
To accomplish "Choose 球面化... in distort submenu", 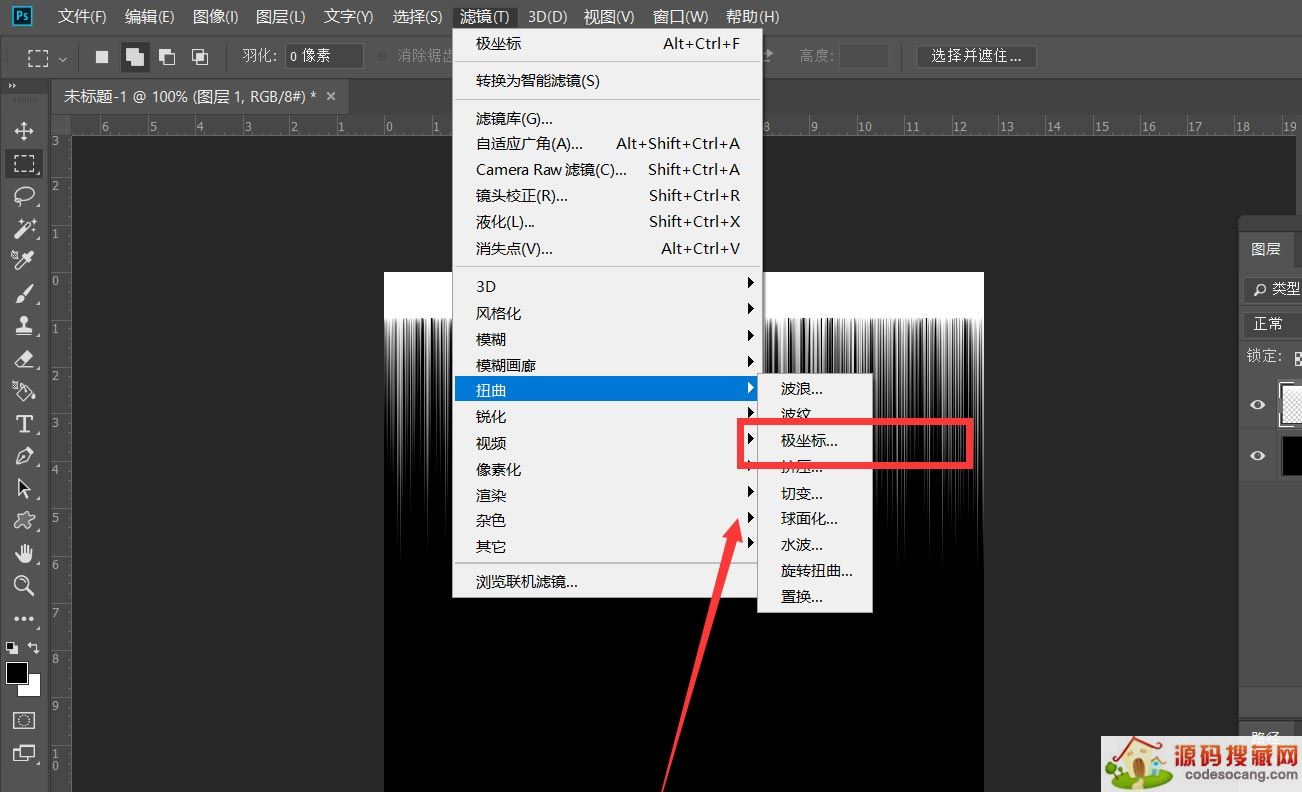I will (815, 518).
